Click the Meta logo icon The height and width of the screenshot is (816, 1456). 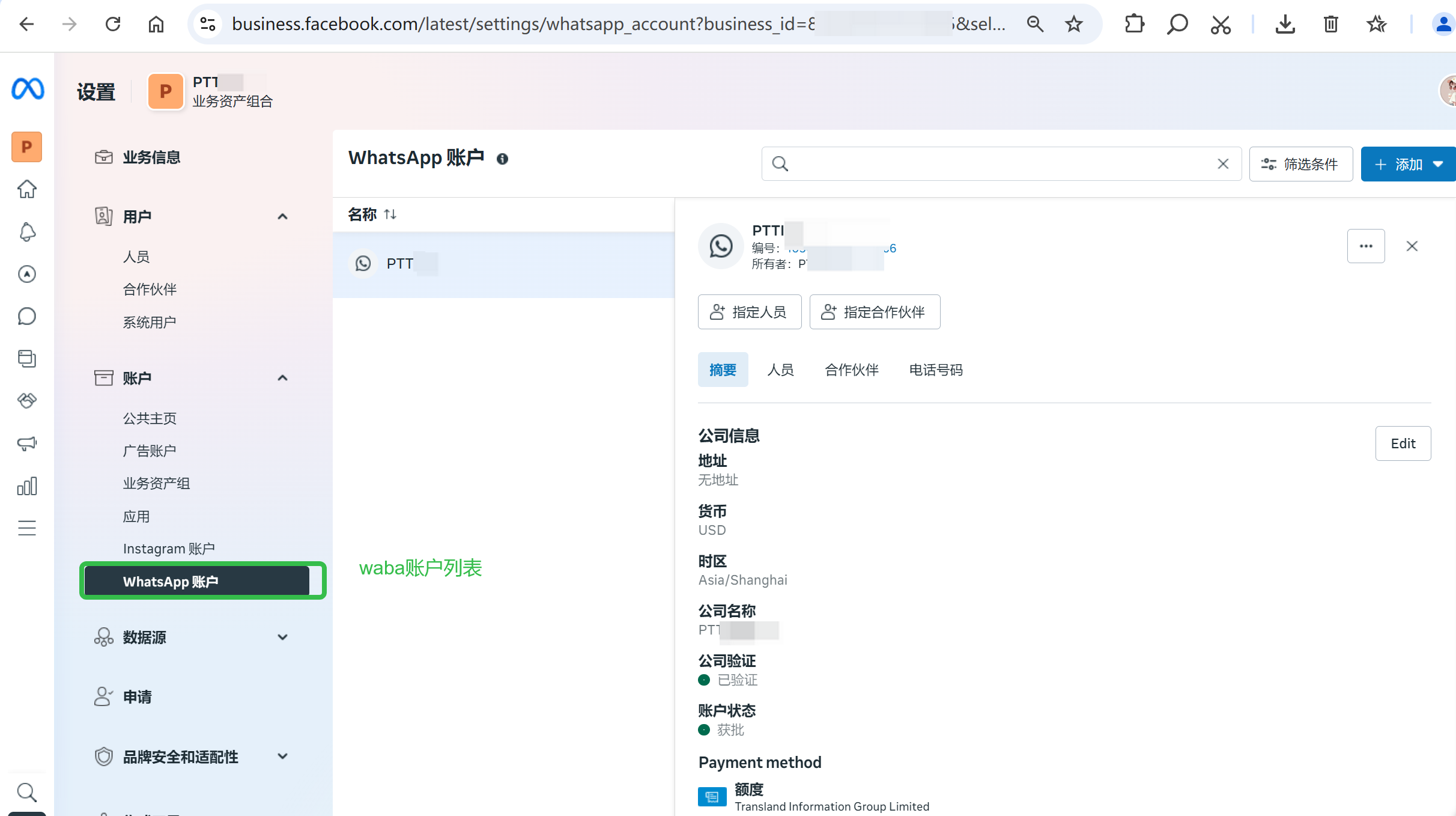pos(28,89)
